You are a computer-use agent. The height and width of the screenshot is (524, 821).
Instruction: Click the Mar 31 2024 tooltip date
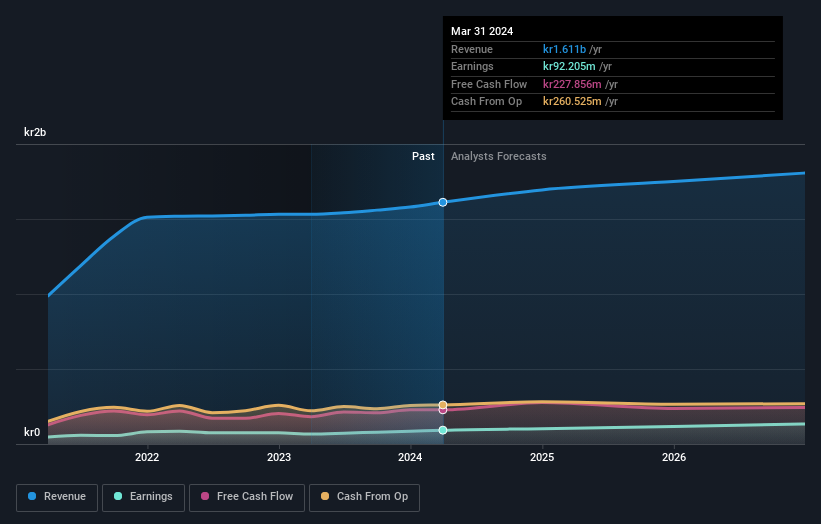click(x=482, y=31)
